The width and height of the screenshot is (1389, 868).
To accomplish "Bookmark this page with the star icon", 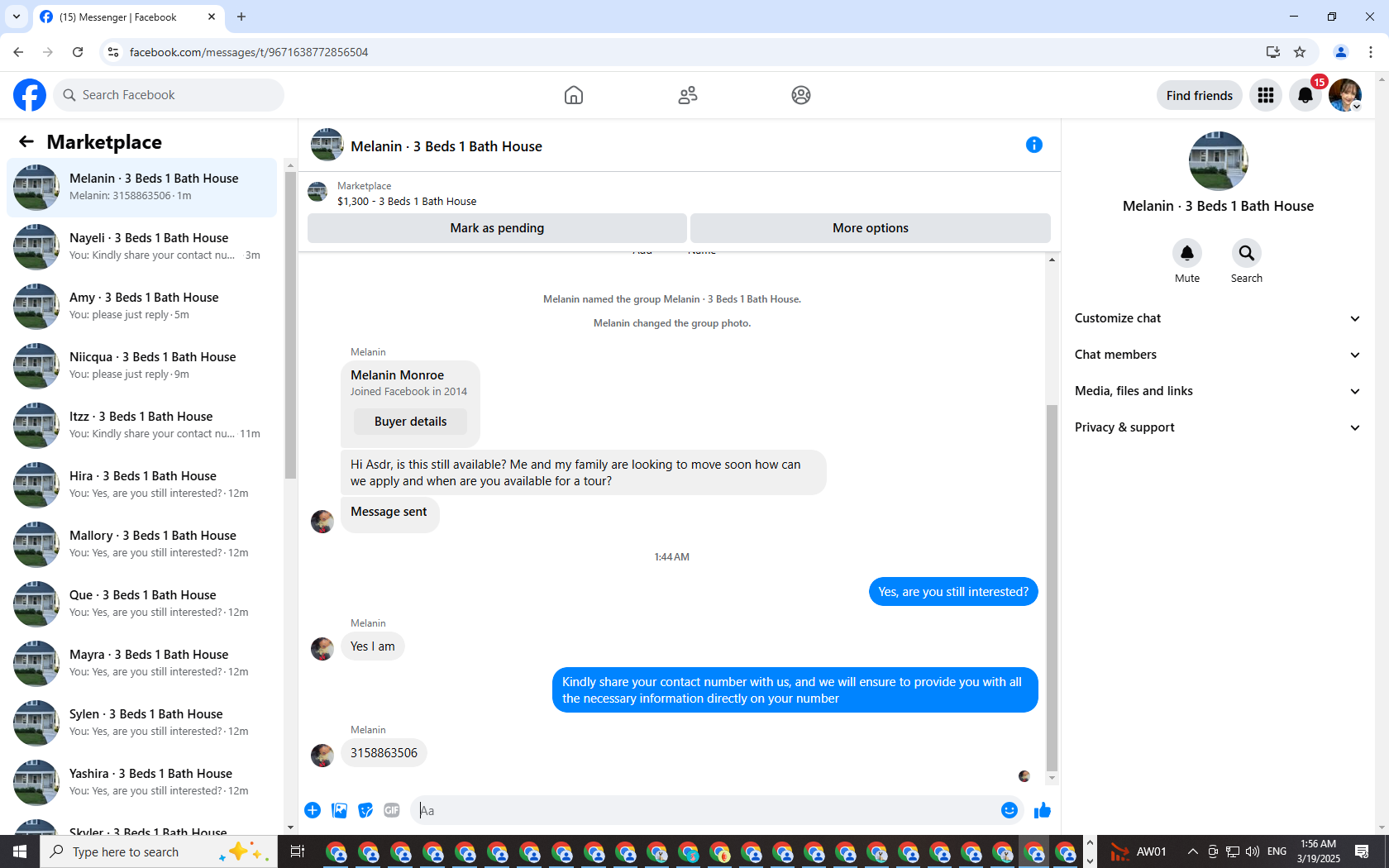I will pos(1300,52).
